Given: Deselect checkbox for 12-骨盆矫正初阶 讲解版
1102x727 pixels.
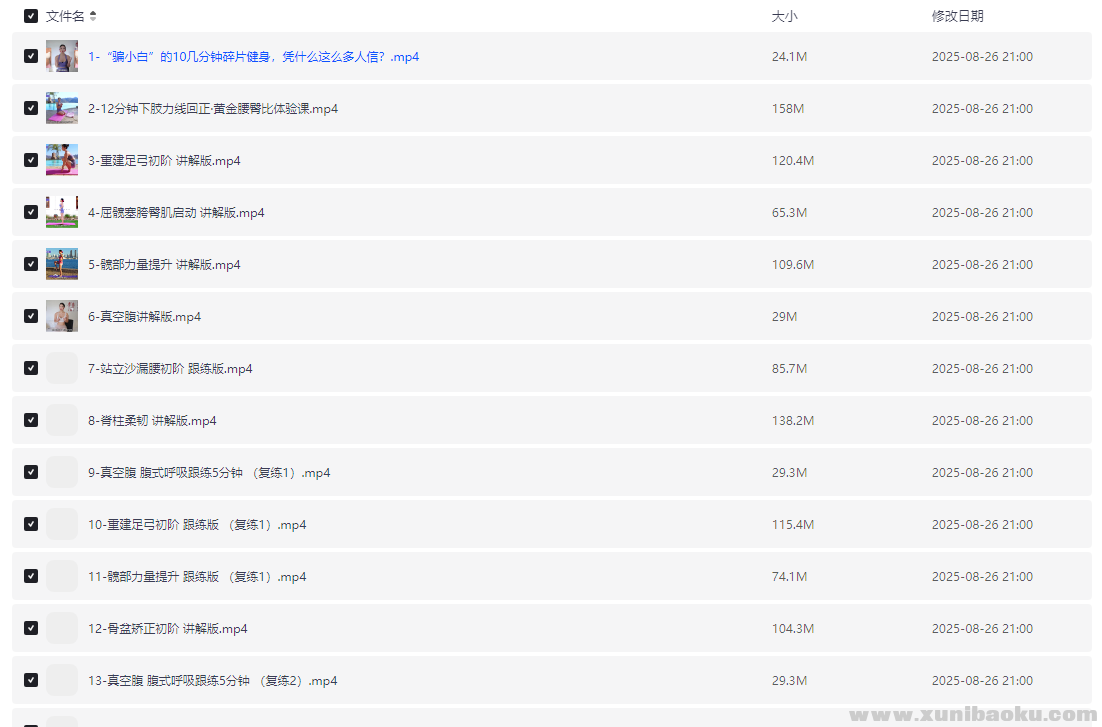Looking at the screenshot, I should (31, 629).
